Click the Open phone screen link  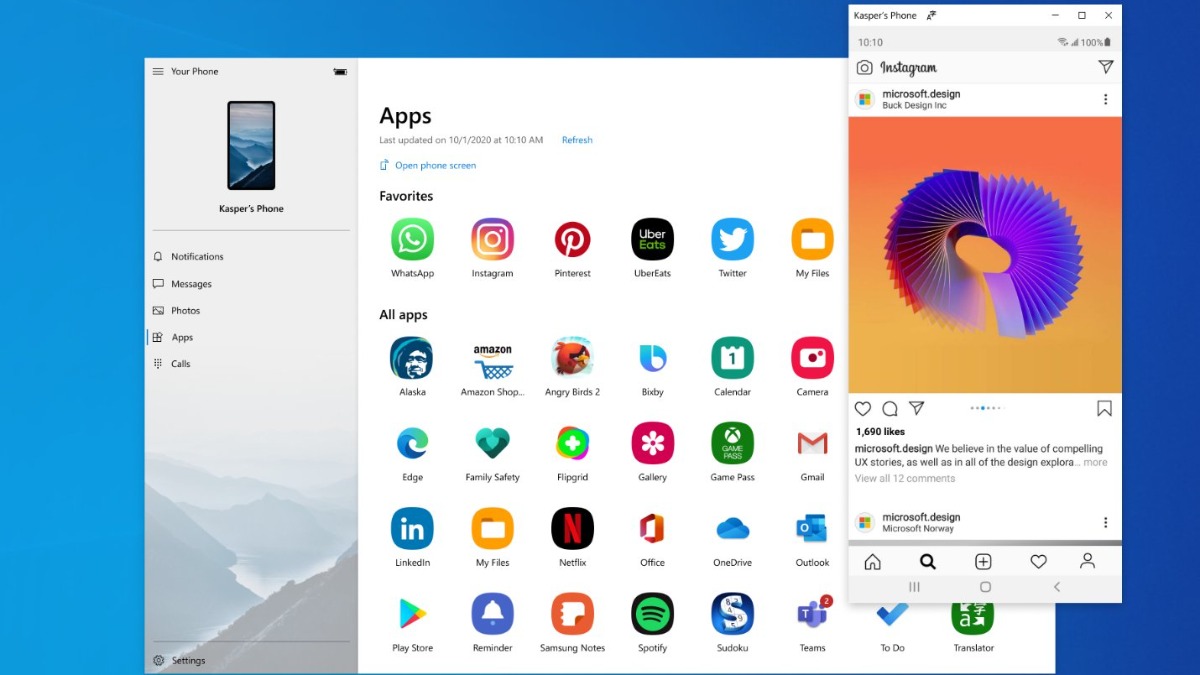pyautogui.click(x=434, y=164)
